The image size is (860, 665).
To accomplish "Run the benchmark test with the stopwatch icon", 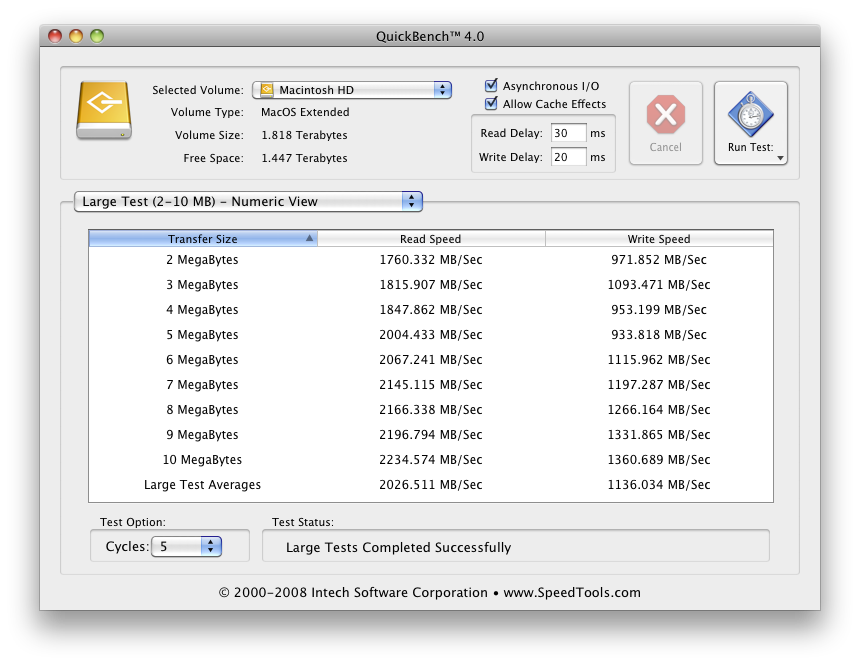I will coord(750,115).
